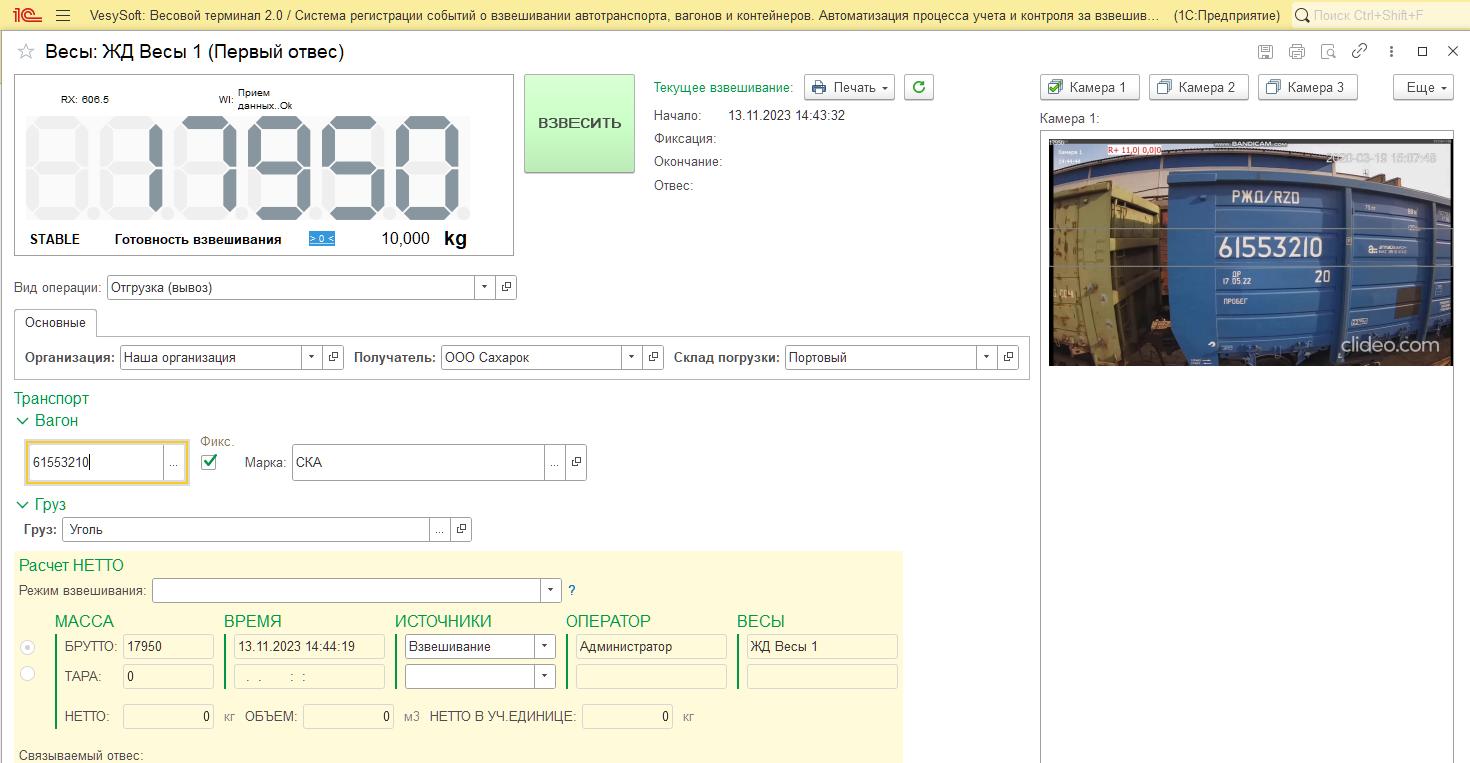Screen dimensions: 1470x763
Task: Click the save diskette icon in header
Action: pos(1265,52)
